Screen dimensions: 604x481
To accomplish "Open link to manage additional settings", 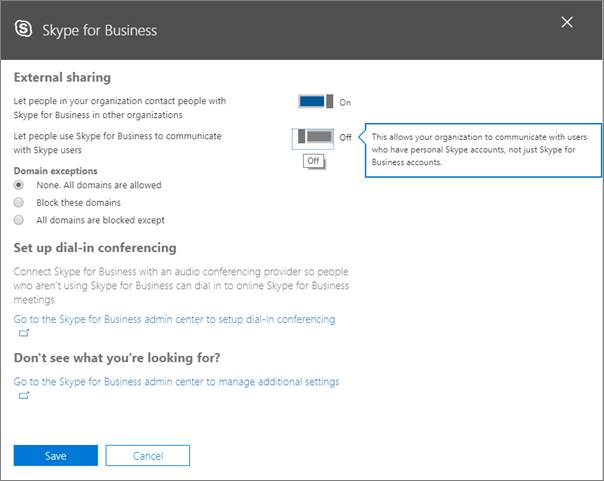I will point(176,382).
